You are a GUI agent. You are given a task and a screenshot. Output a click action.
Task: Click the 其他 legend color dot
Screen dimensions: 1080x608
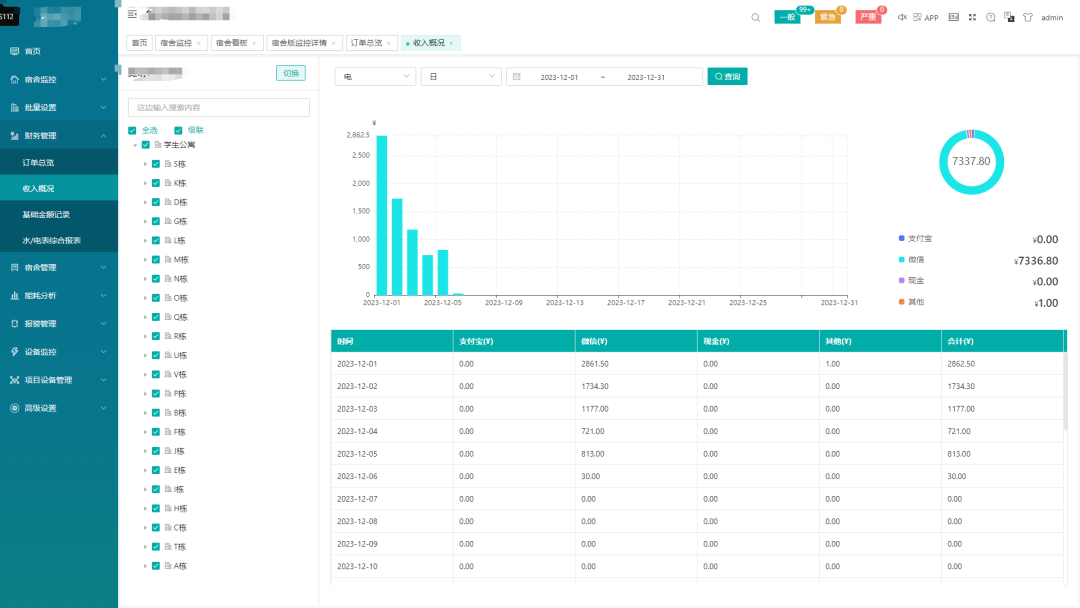(902, 302)
